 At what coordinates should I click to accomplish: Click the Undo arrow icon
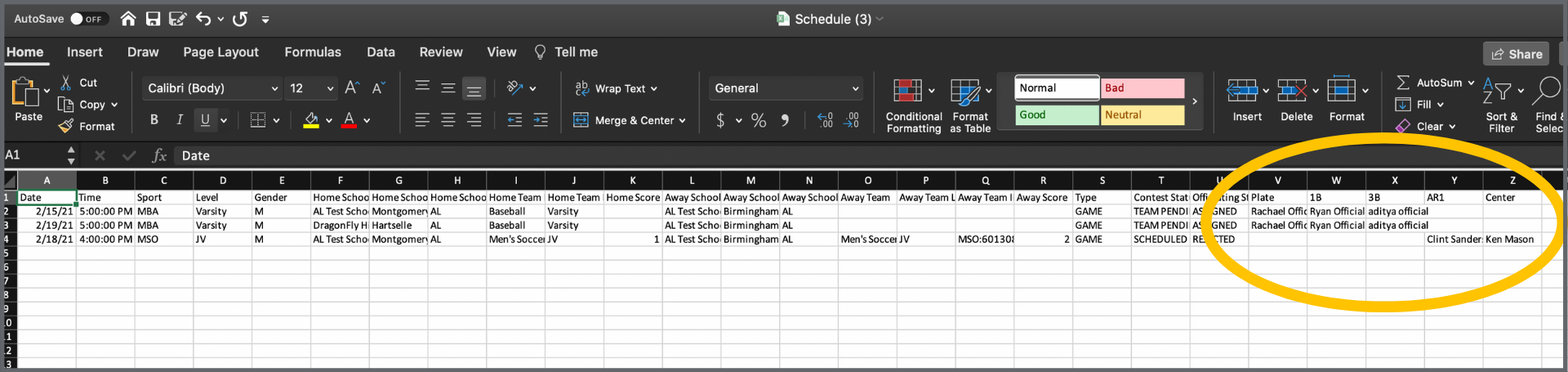[203, 19]
